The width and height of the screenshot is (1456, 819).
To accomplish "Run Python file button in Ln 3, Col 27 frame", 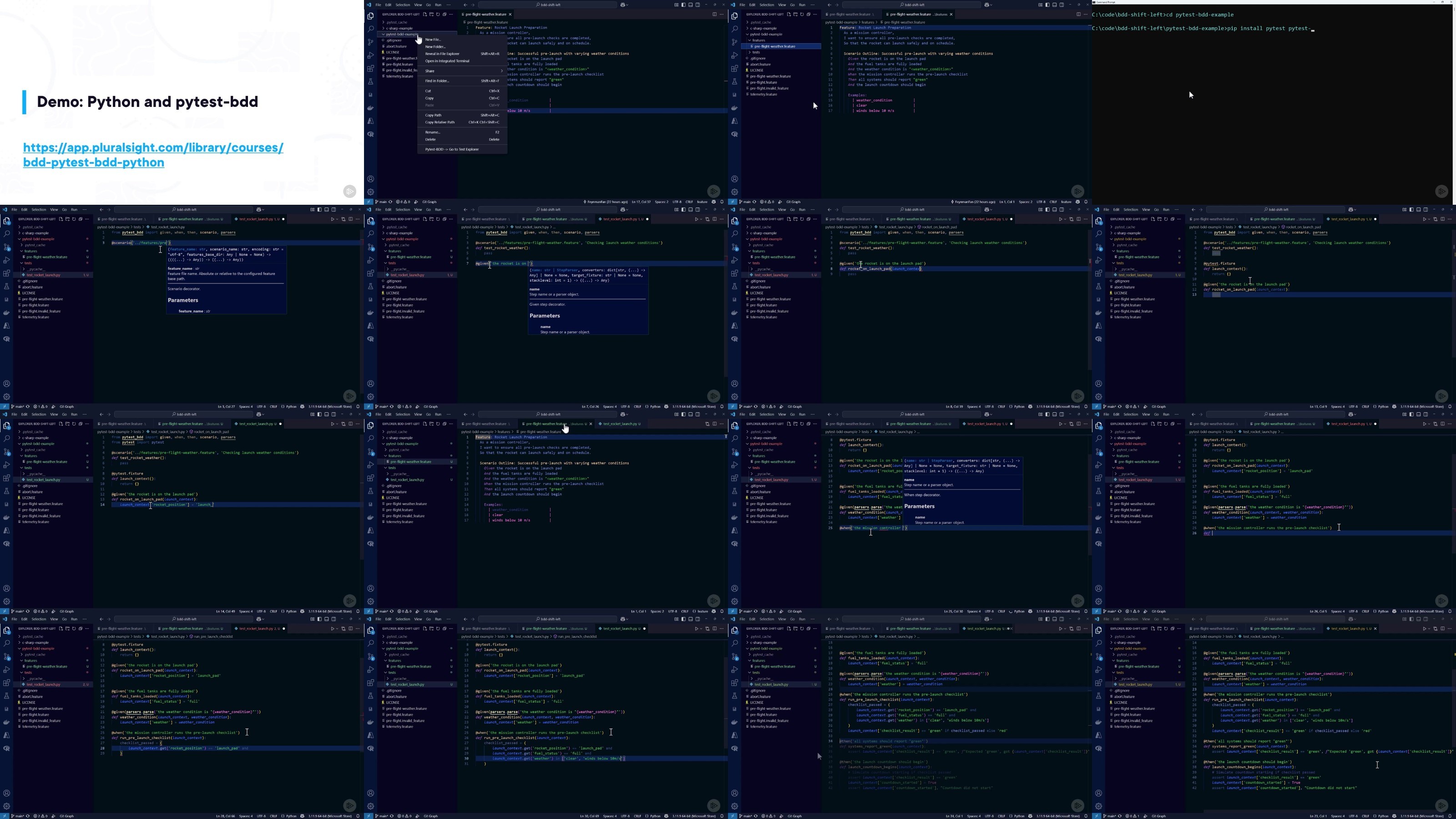I will pos(332,219).
